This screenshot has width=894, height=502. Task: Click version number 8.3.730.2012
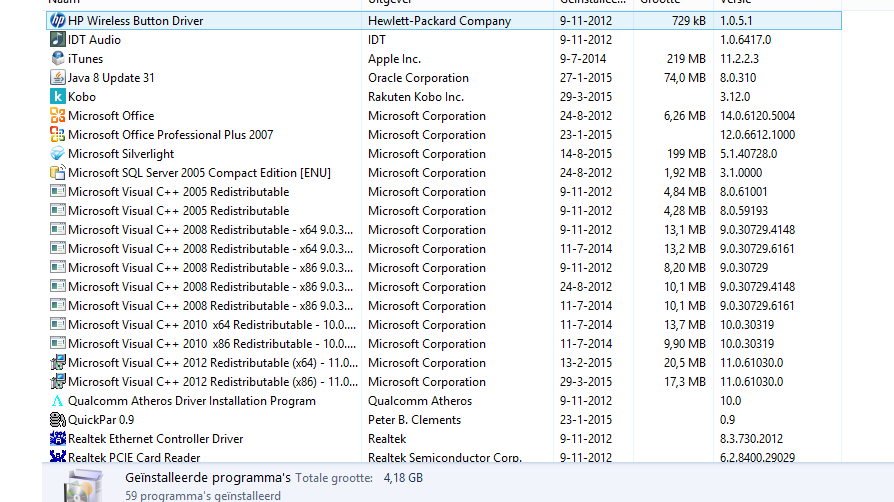coord(751,439)
